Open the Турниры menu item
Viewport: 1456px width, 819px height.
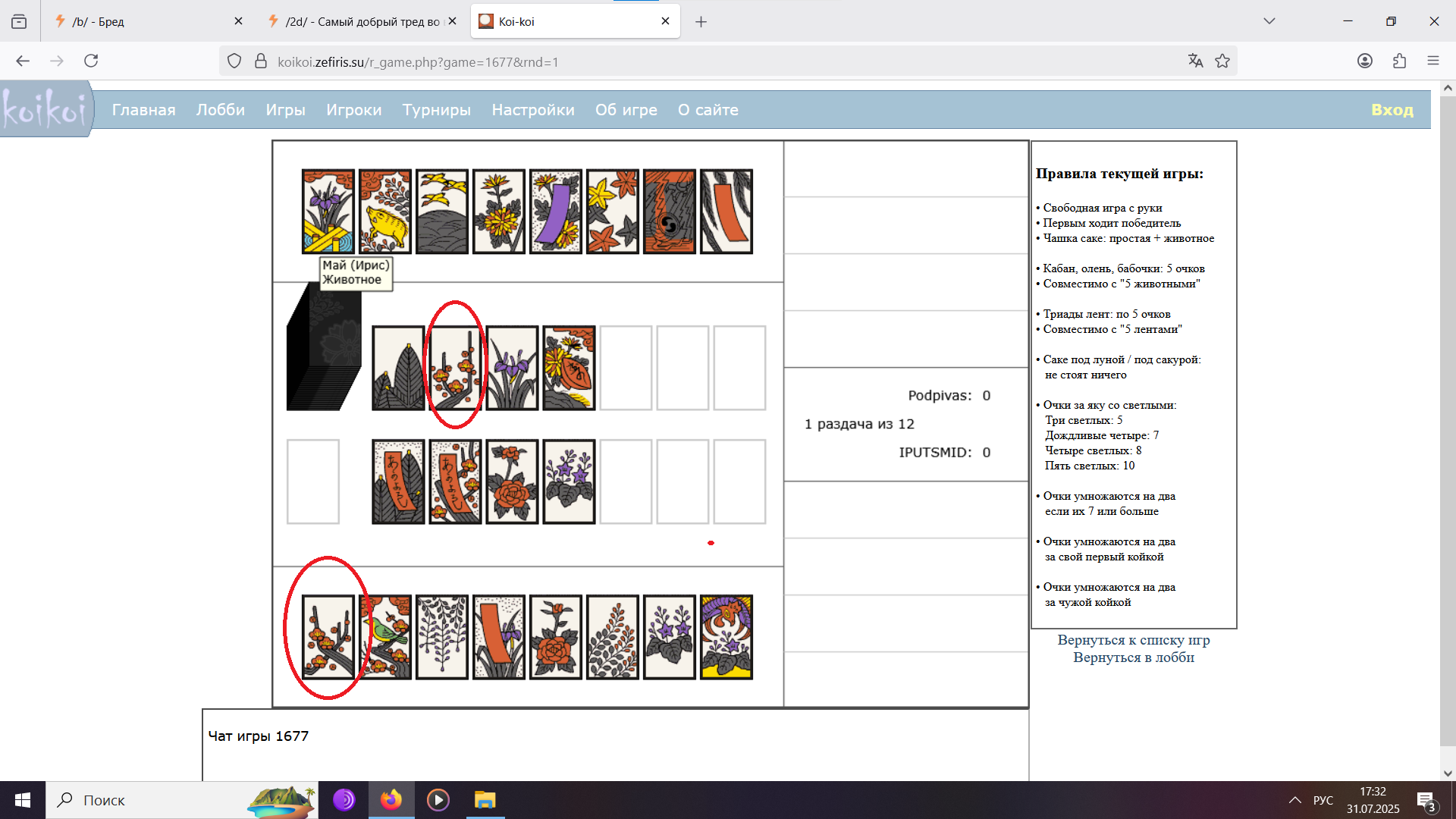coord(436,110)
